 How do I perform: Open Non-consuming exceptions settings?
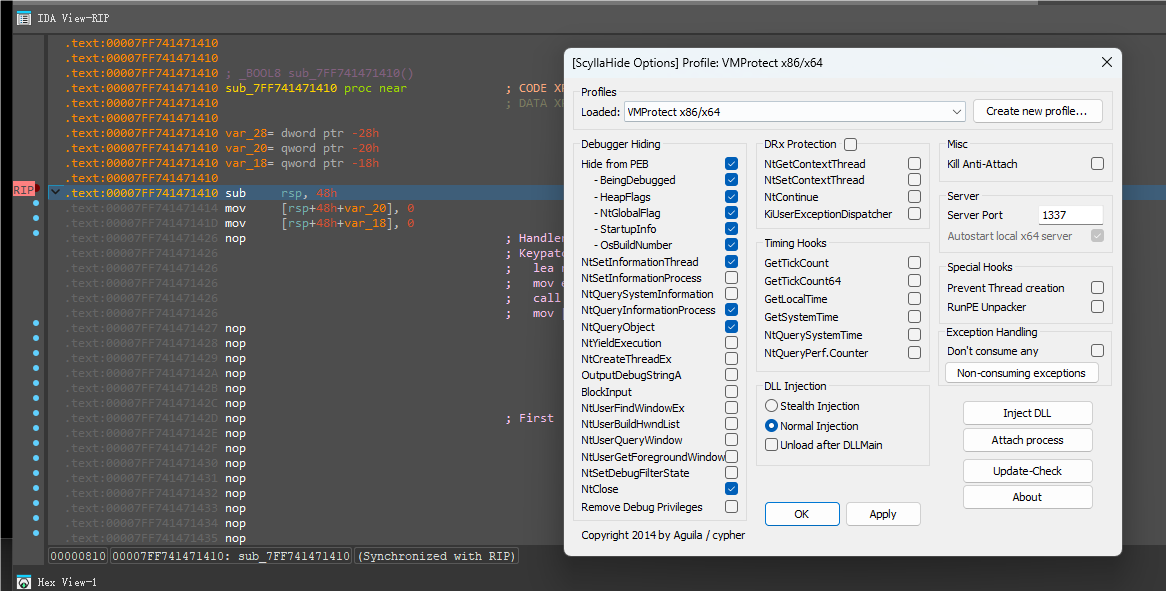(1021, 373)
